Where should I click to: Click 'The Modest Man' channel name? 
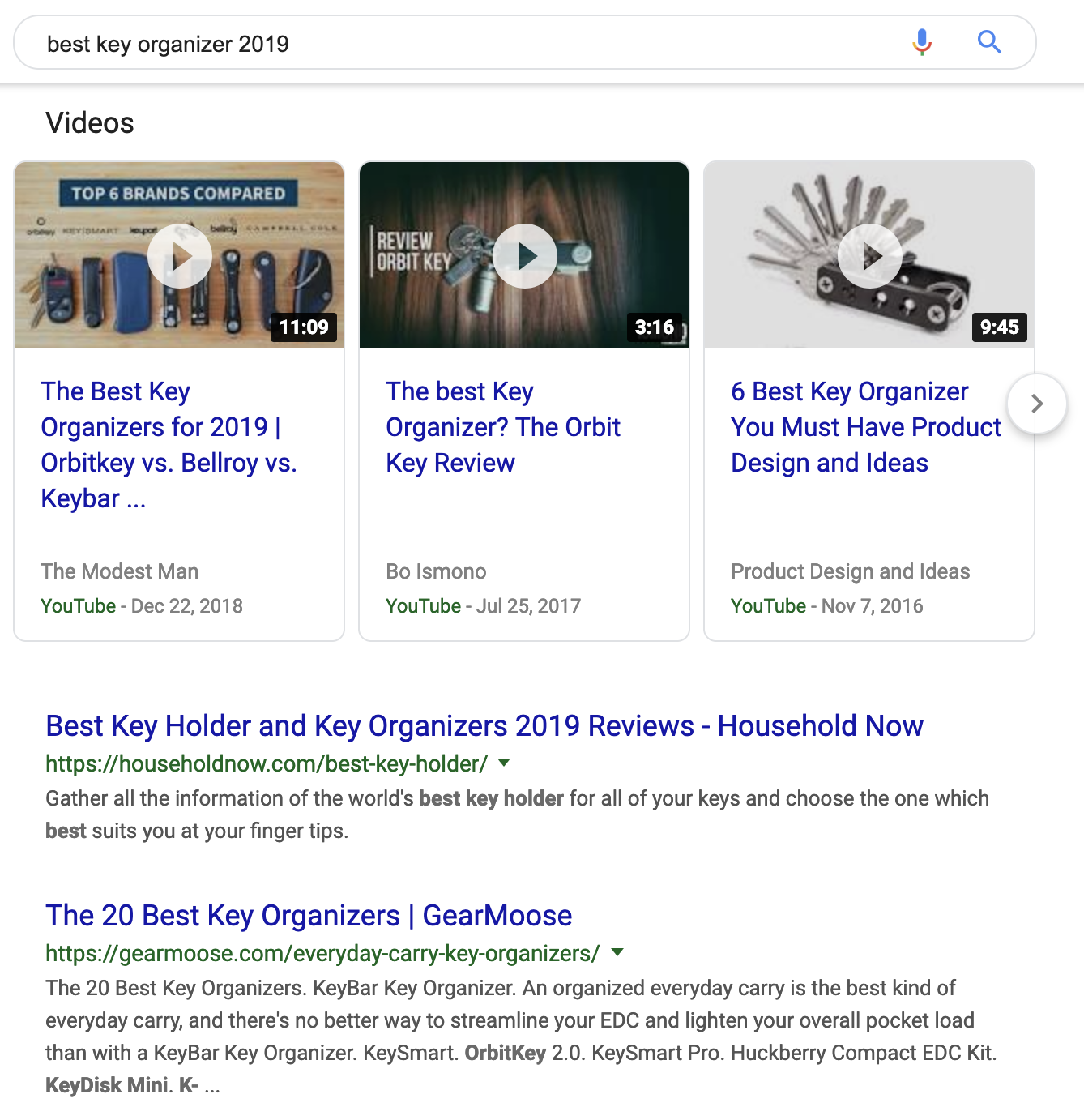[120, 571]
